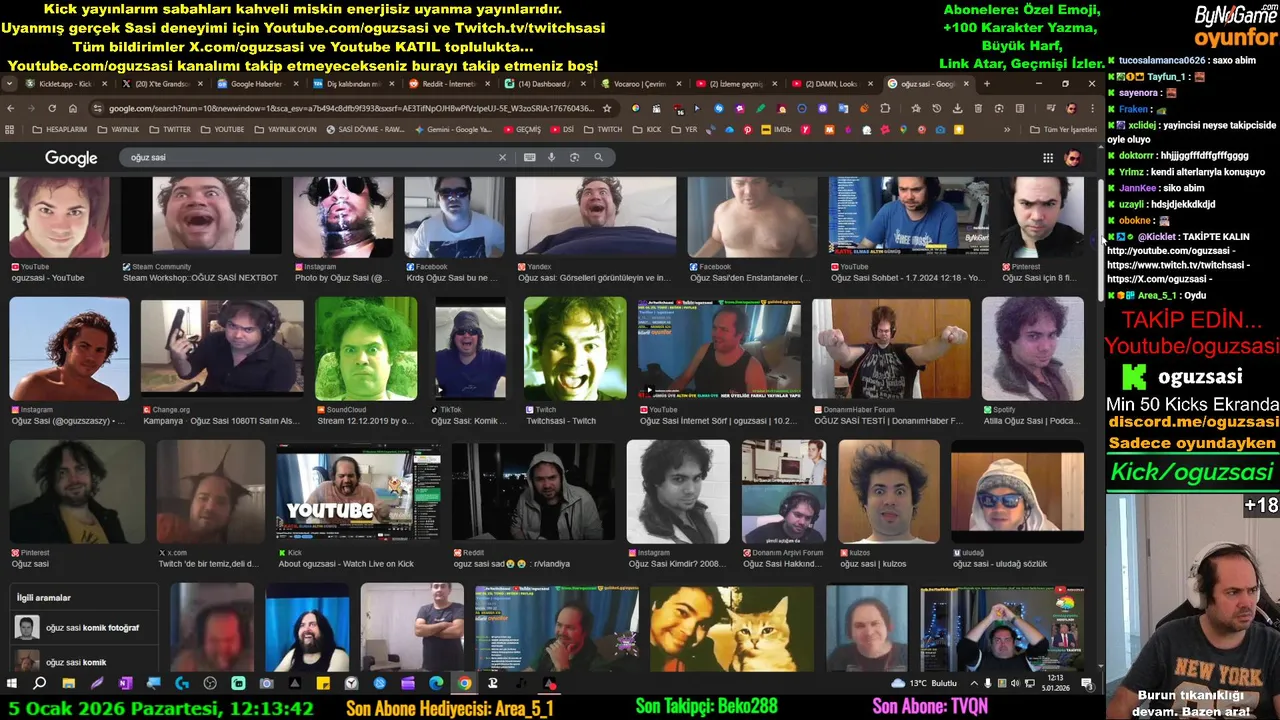Image resolution: width=1280 pixels, height=720 pixels.
Task: Open OneNote from the taskbar
Action: coord(125,683)
